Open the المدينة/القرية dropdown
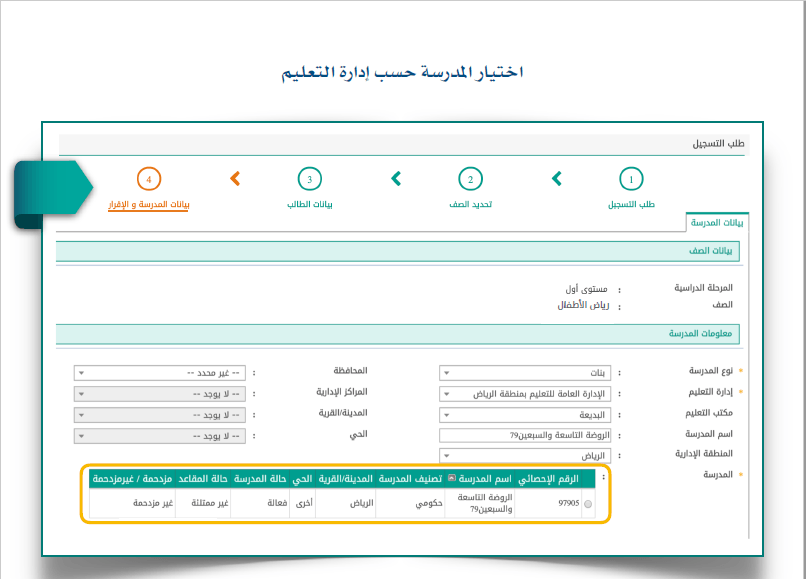This screenshot has width=806, height=579. pyautogui.click(x=160, y=415)
